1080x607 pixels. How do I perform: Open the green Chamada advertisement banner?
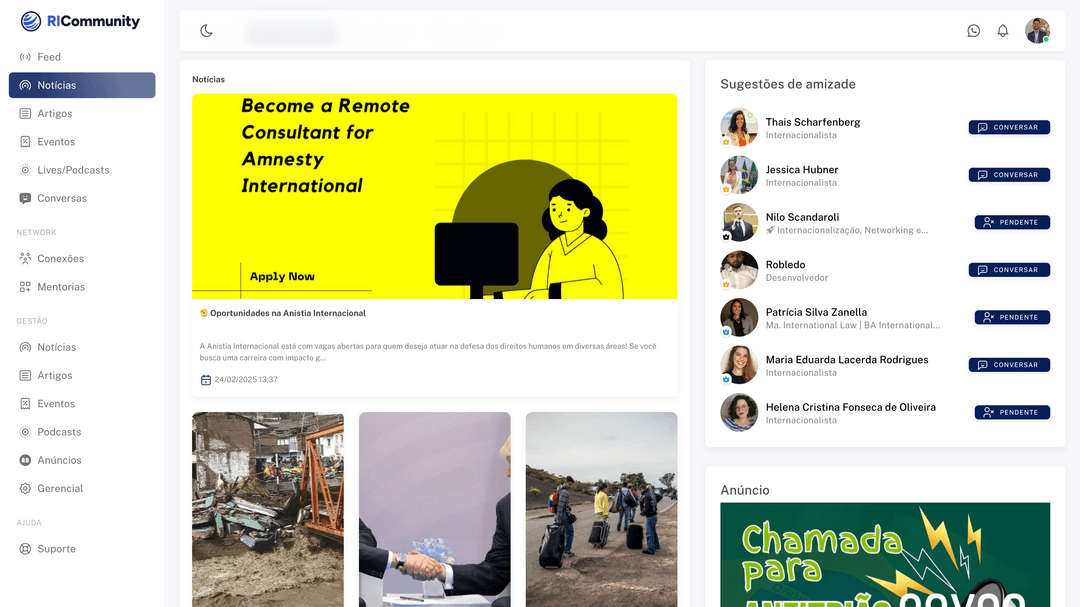885,555
